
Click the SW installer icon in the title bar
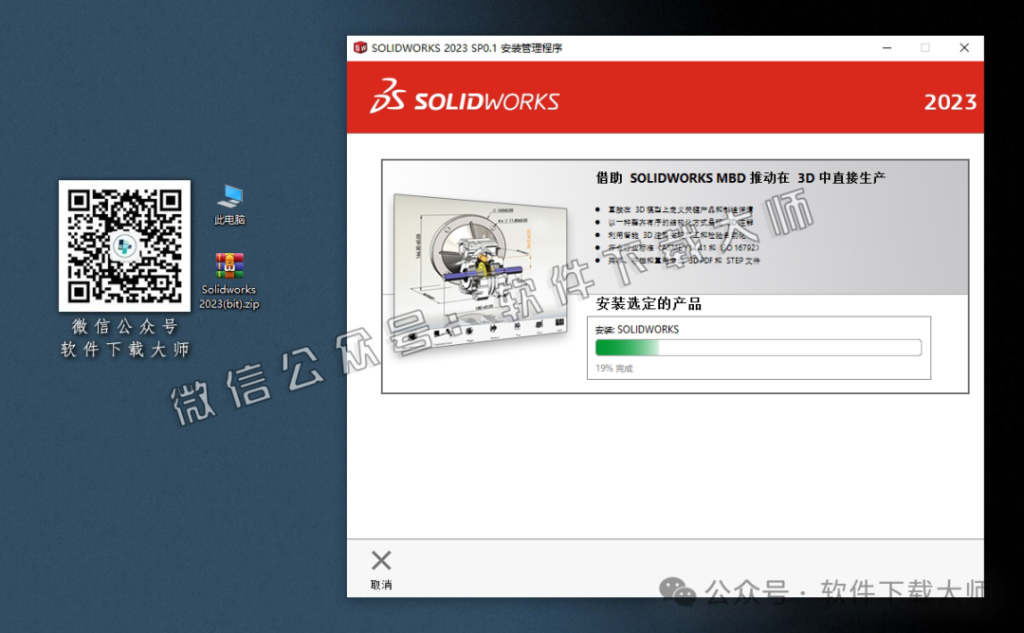(x=362, y=47)
